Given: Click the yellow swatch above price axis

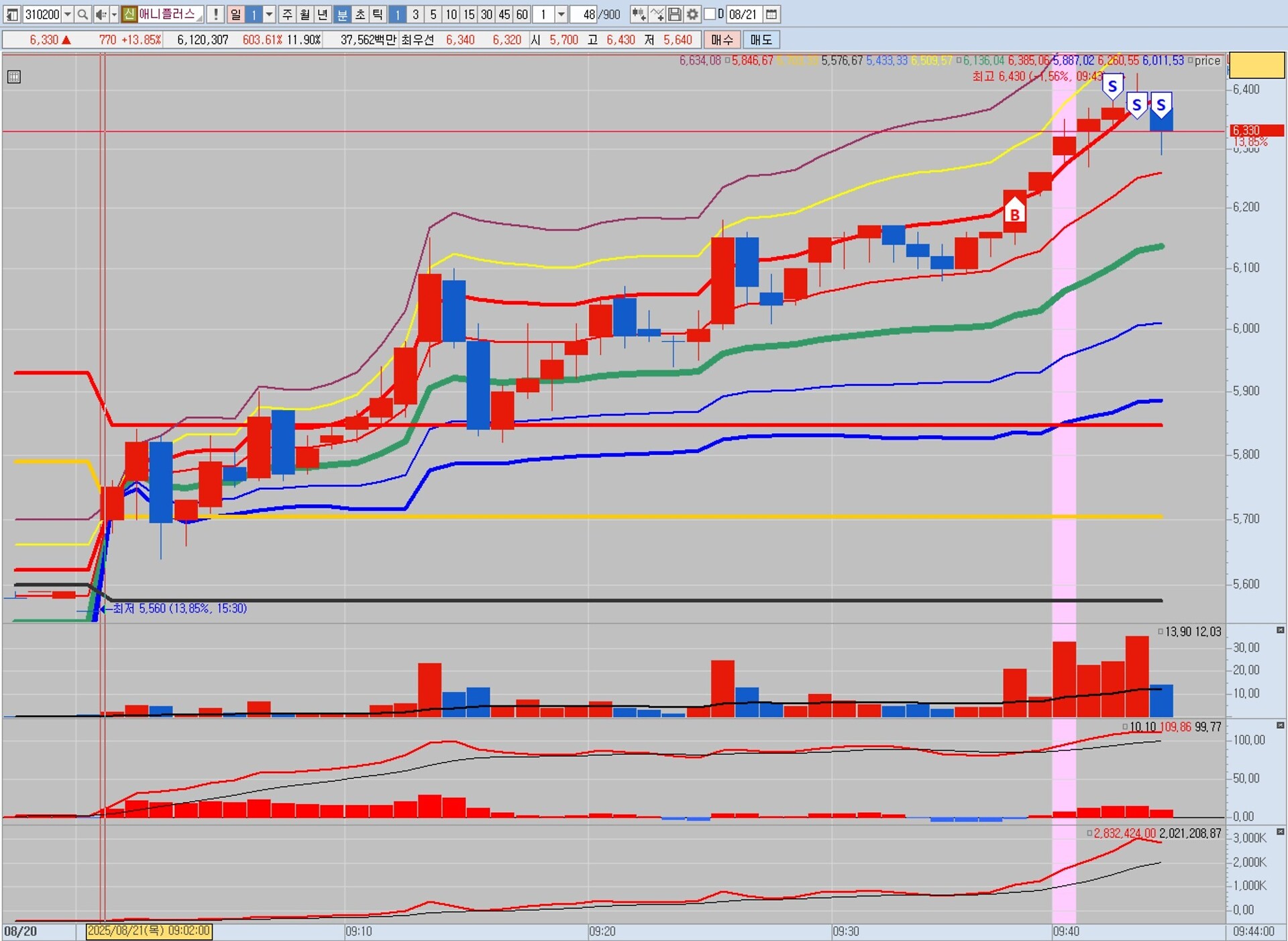Looking at the screenshot, I should coord(1256,65).
